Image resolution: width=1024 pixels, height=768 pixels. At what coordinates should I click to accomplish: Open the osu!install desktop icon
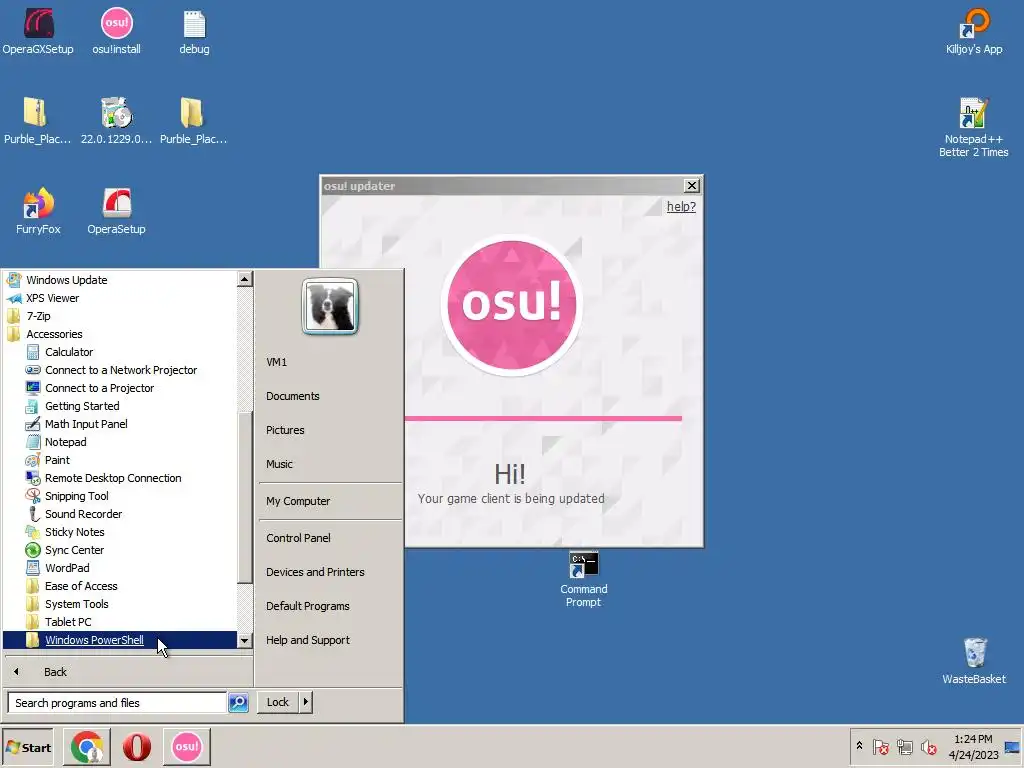[116, 31]
